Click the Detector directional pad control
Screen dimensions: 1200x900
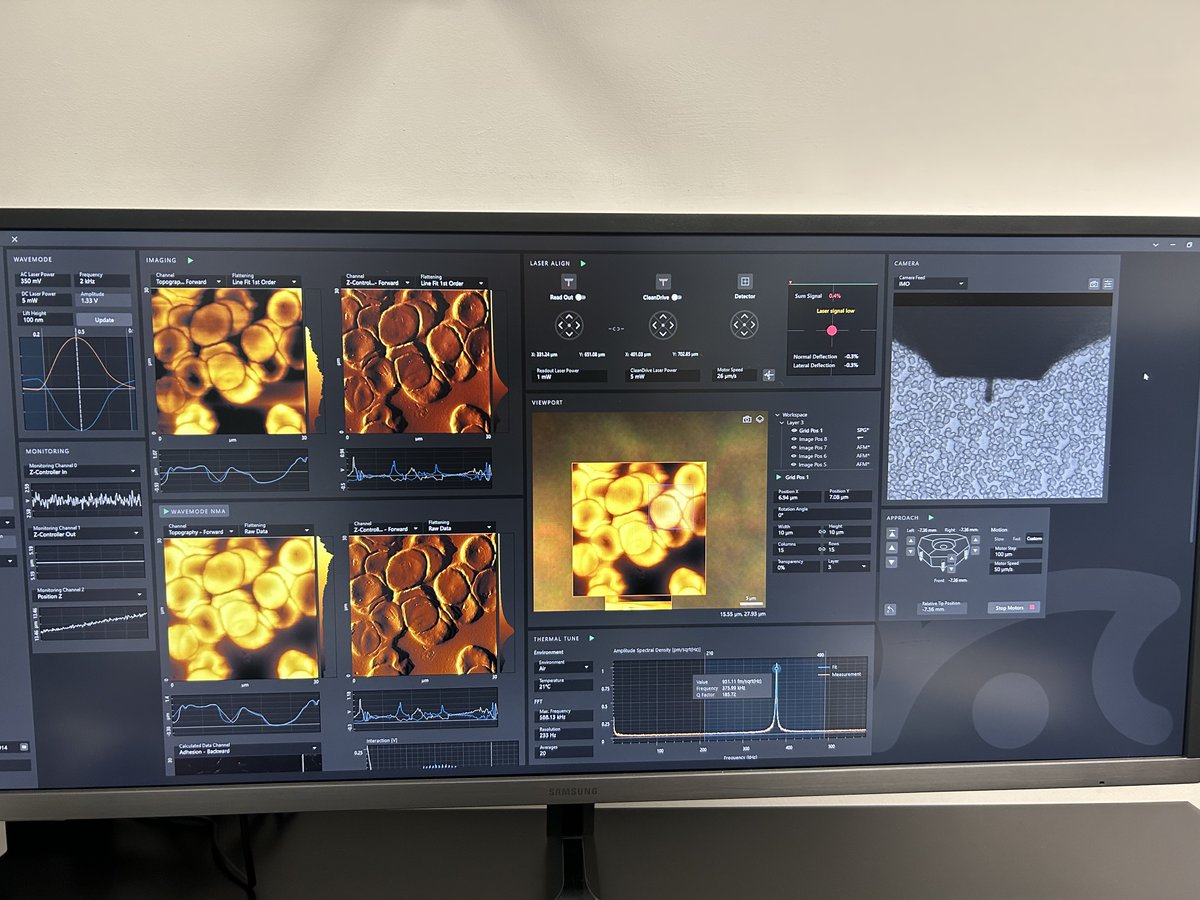[744, 325]
